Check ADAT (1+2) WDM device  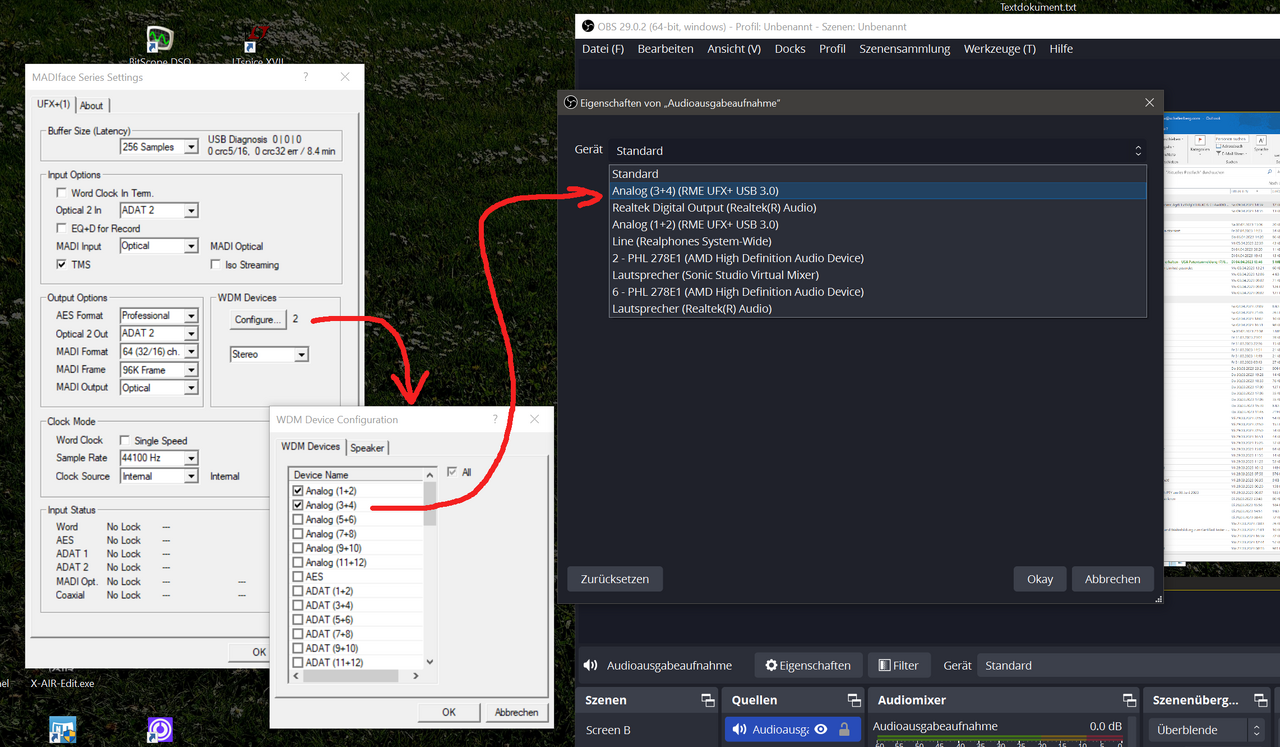[298, 591]
